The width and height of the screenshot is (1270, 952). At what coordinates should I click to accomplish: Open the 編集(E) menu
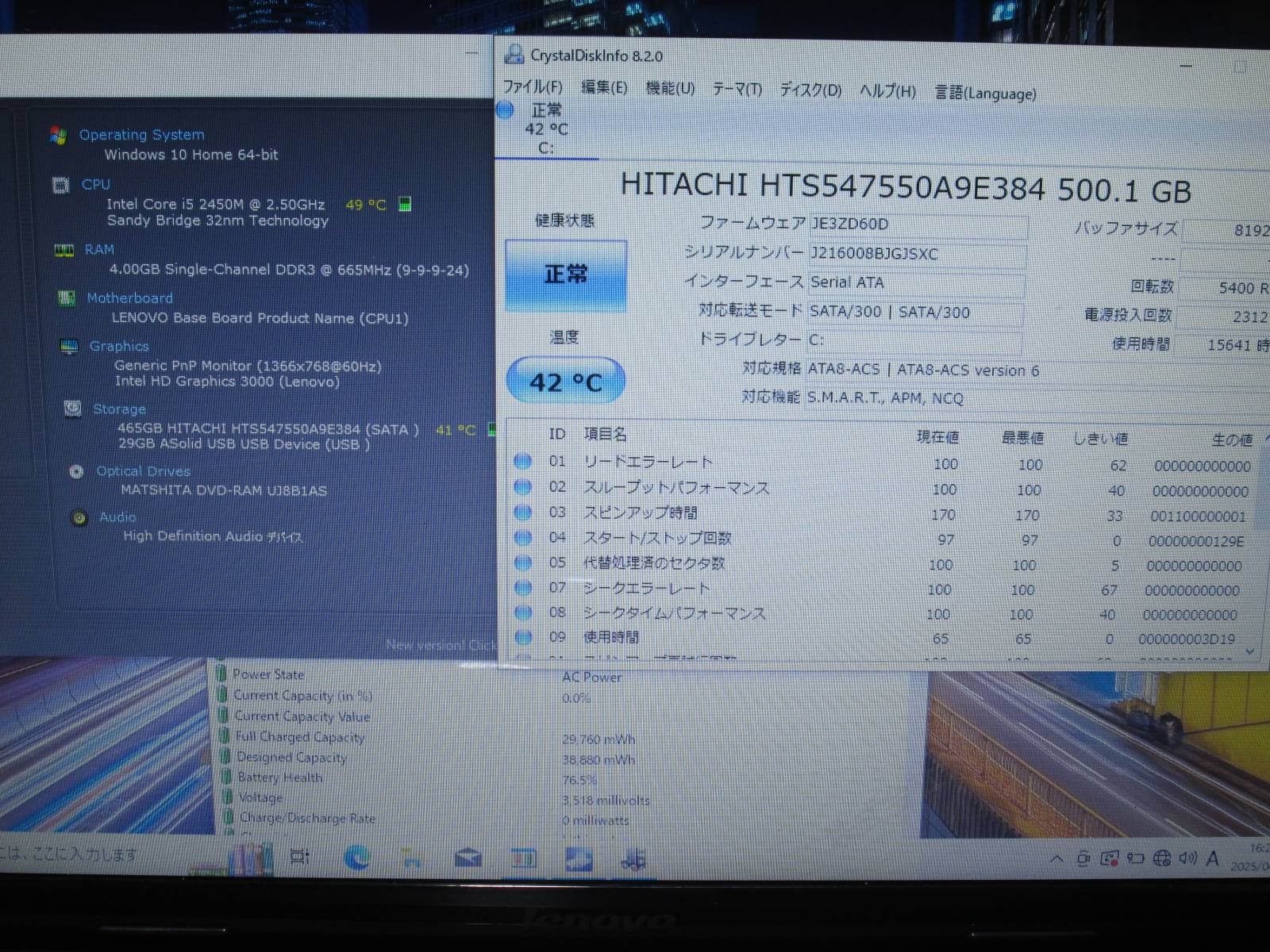(x=604, y=87)
